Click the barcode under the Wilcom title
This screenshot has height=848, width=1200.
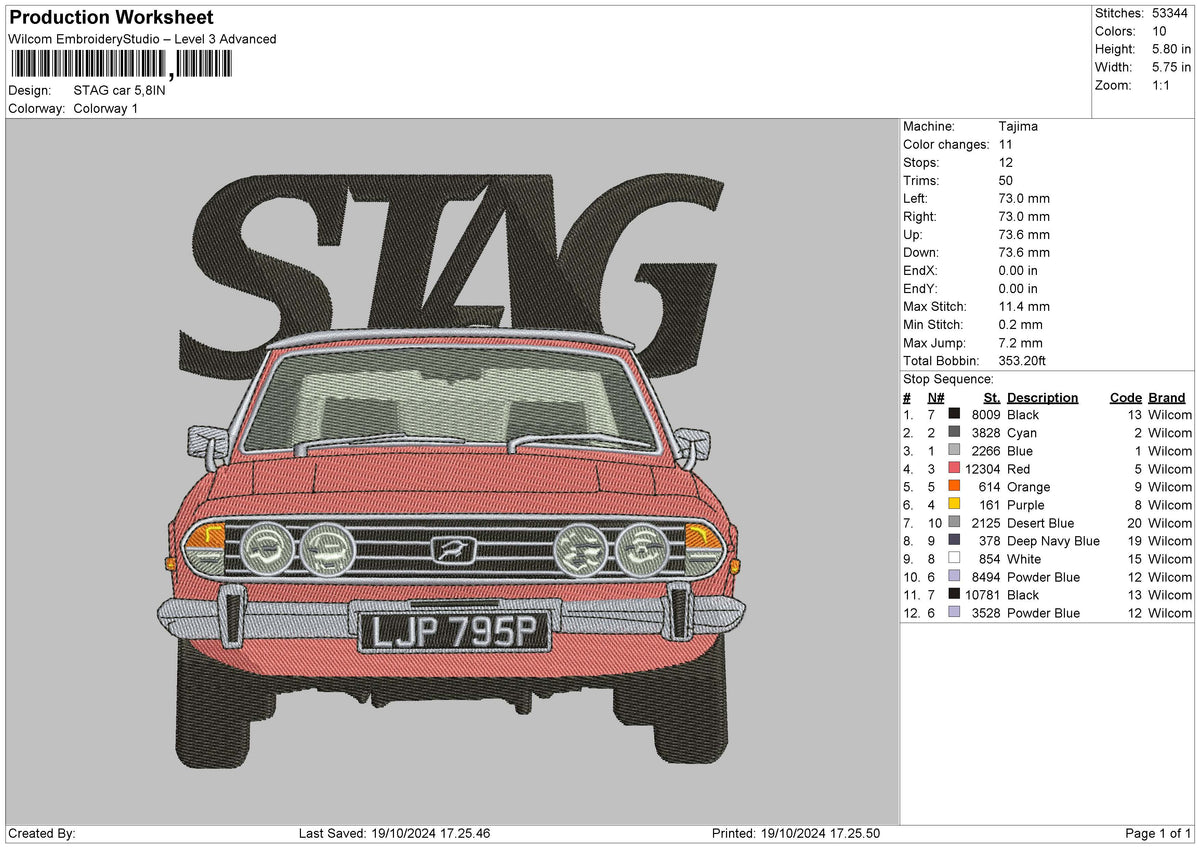(121, 65)
